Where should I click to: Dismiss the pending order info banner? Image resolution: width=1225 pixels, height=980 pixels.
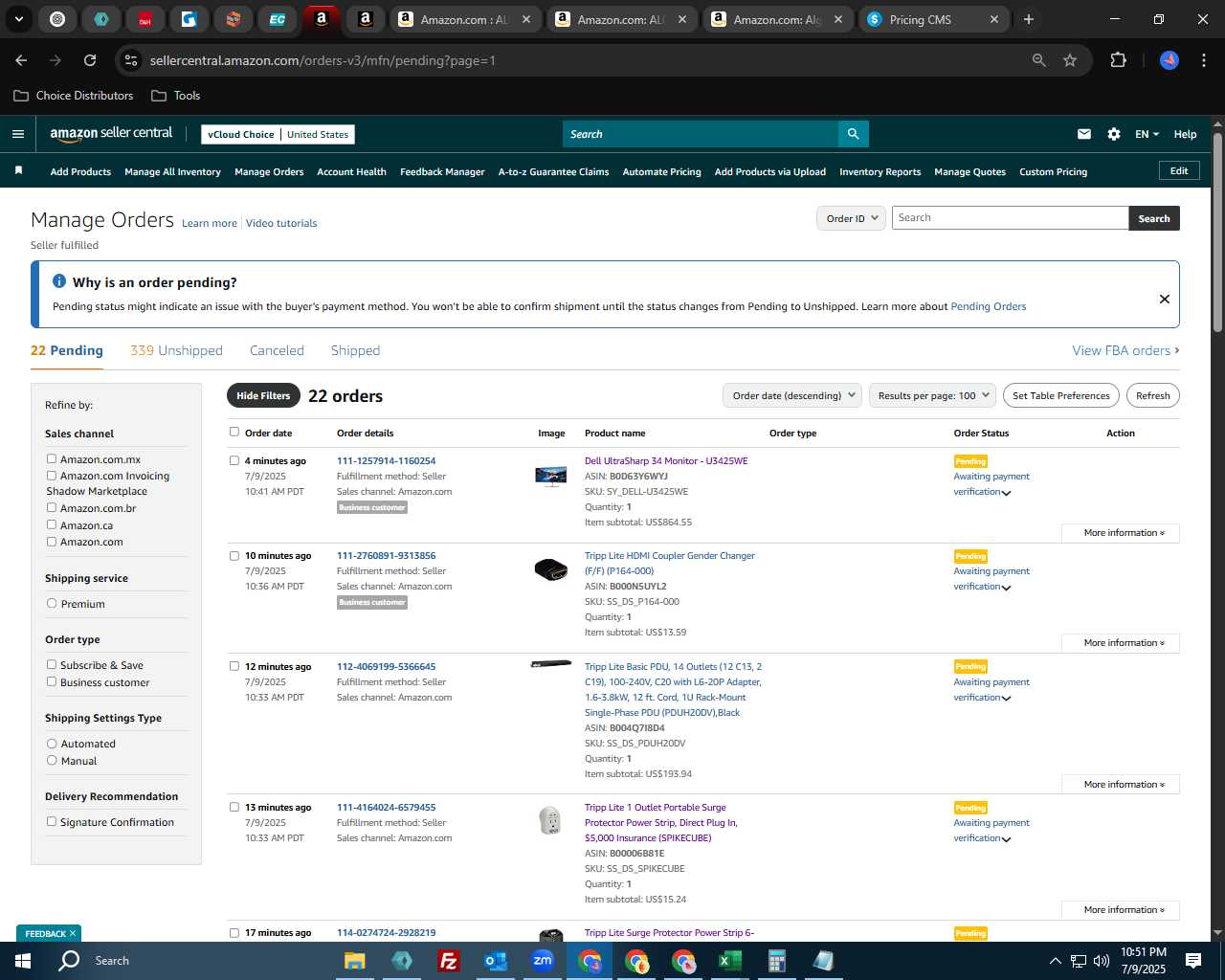point(1165,299)
